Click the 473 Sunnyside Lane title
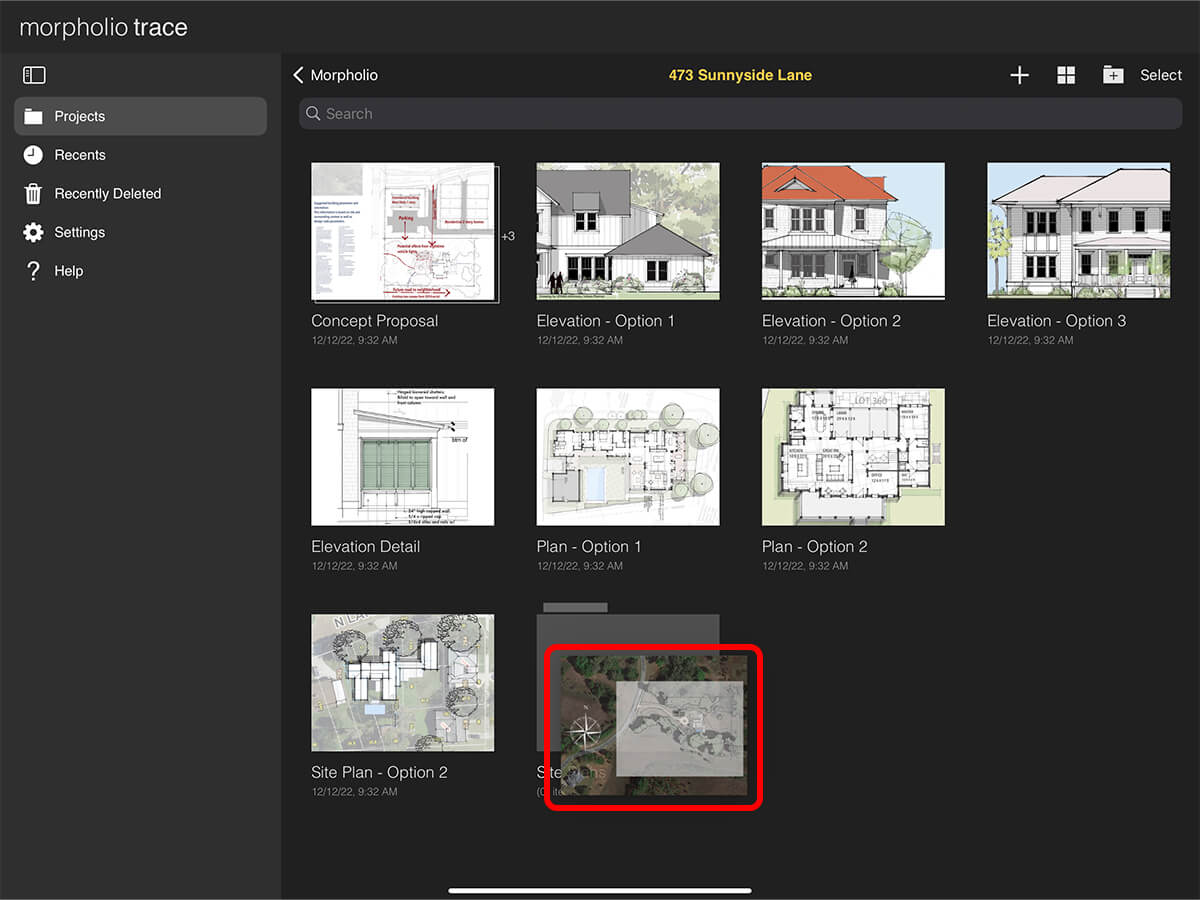This screenshot has height=900, width=1200. click(740, 75)
